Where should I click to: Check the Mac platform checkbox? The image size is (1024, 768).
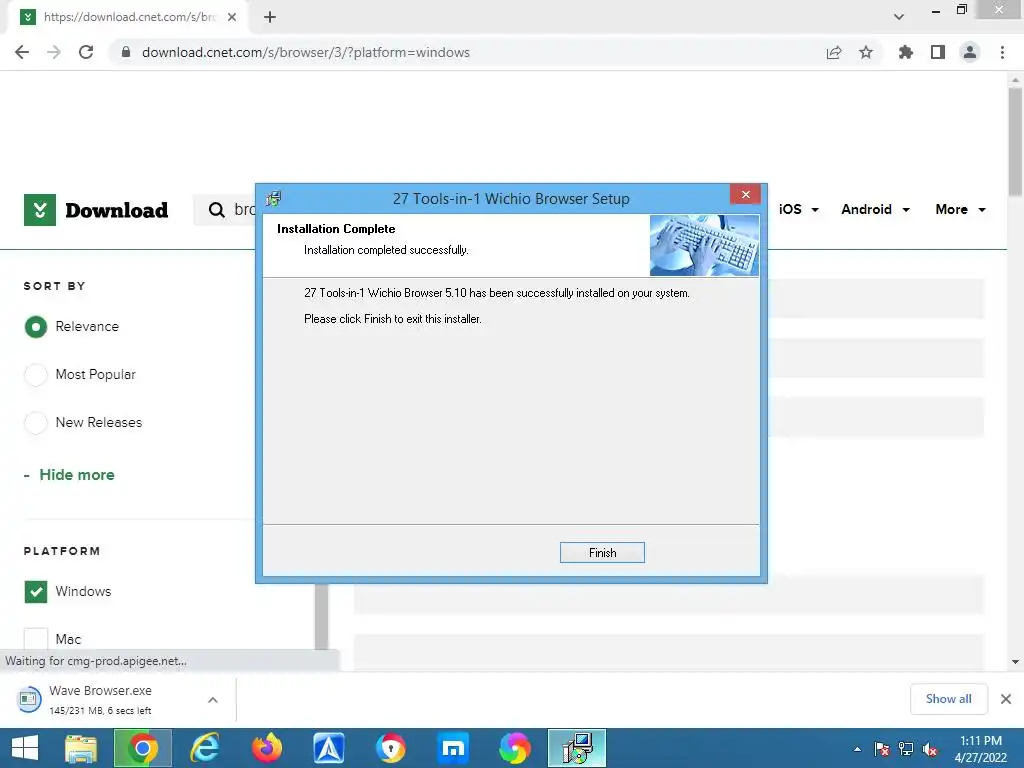click(36, 639)
